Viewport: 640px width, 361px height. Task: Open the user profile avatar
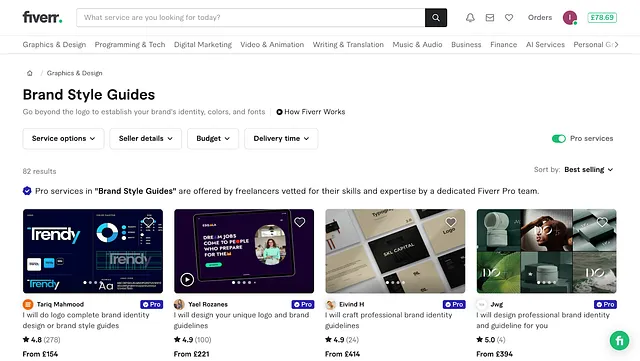pyautogui.click(x=569, y=18)
